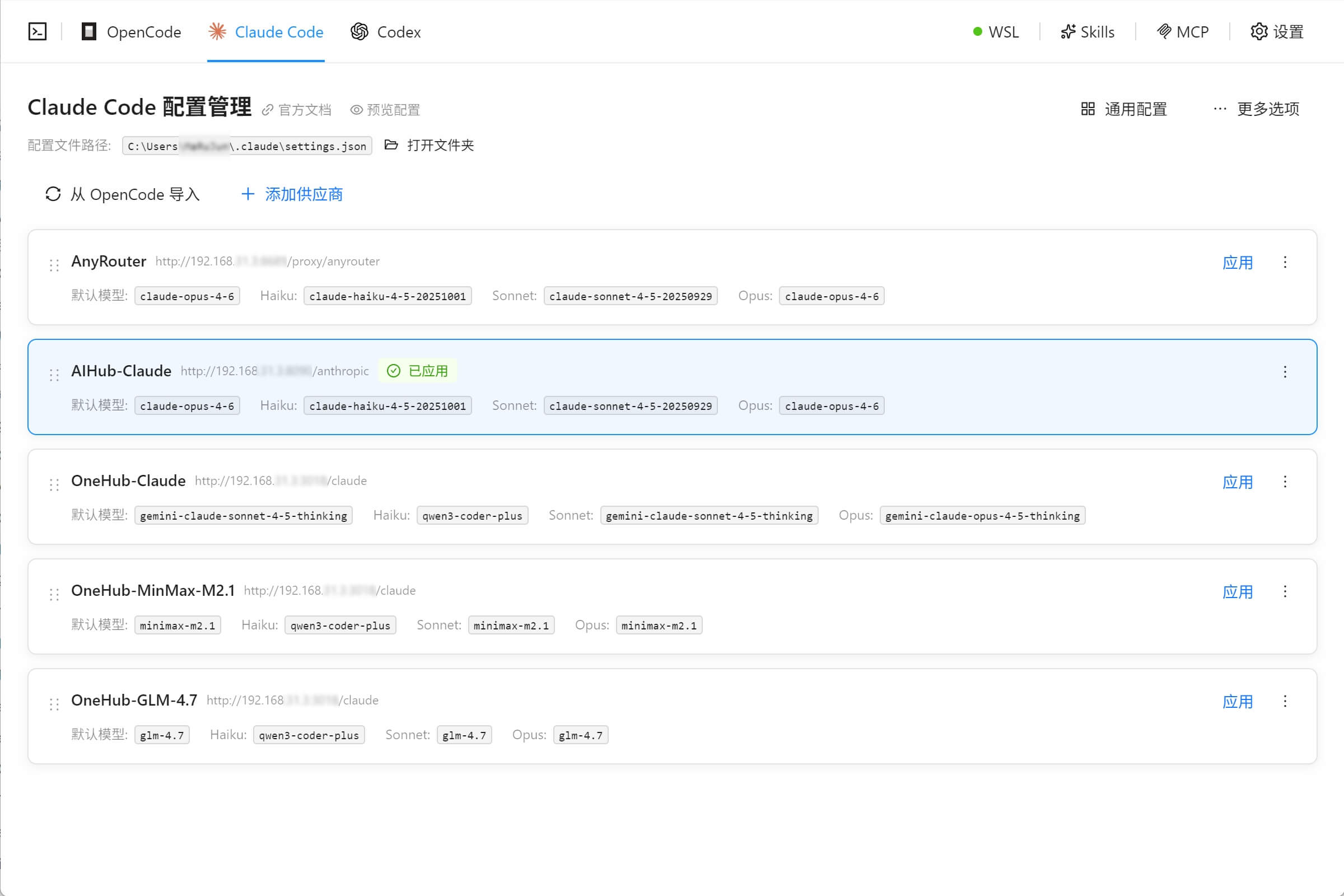This screenshot has height=896, width=1344.
Task: Click OneHub-MinMax-M2.1 Haiku qwen3-coder-plus tag
Action: point(340,625)
